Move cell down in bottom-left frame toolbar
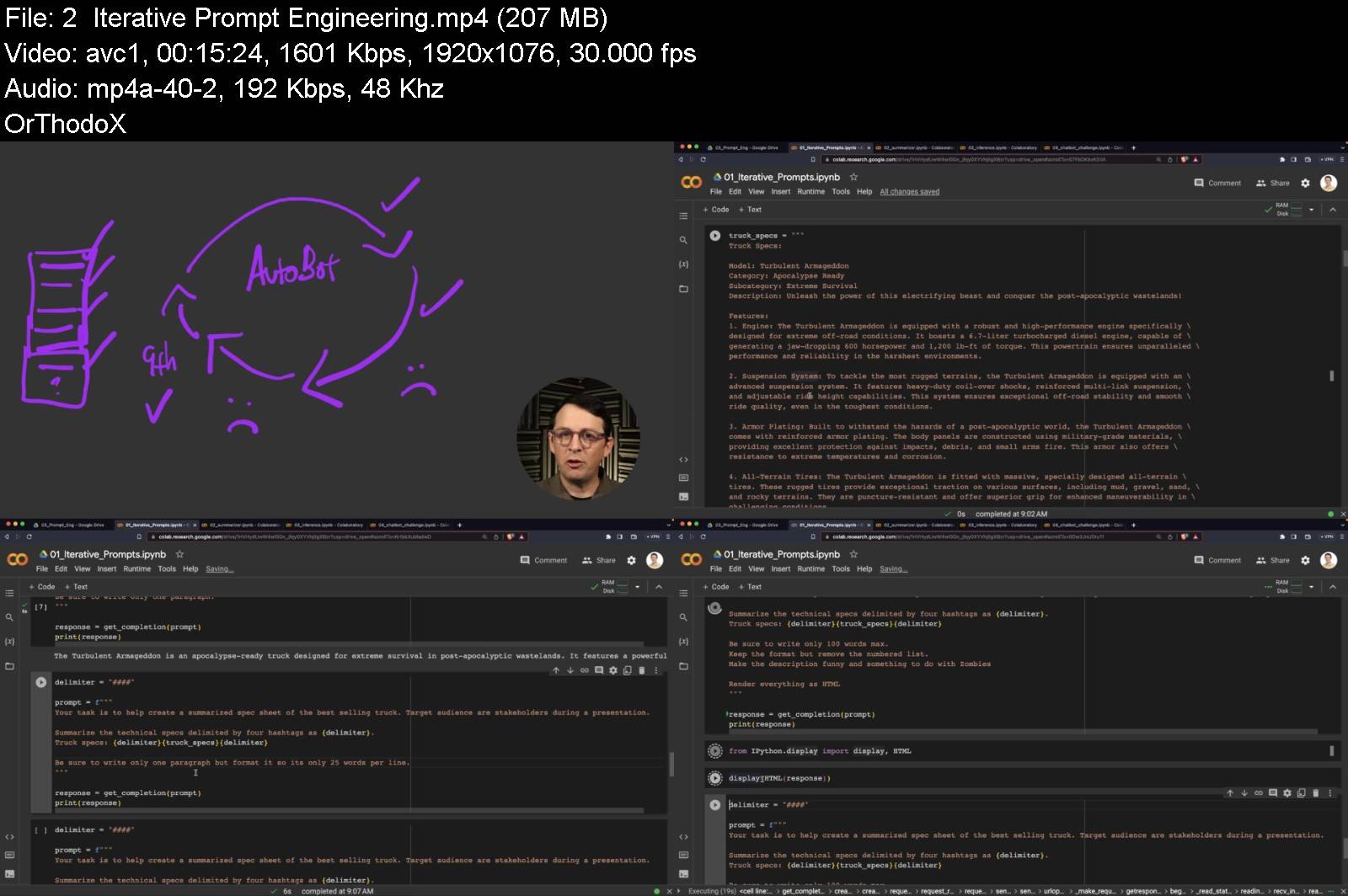 tap(570, 670)
